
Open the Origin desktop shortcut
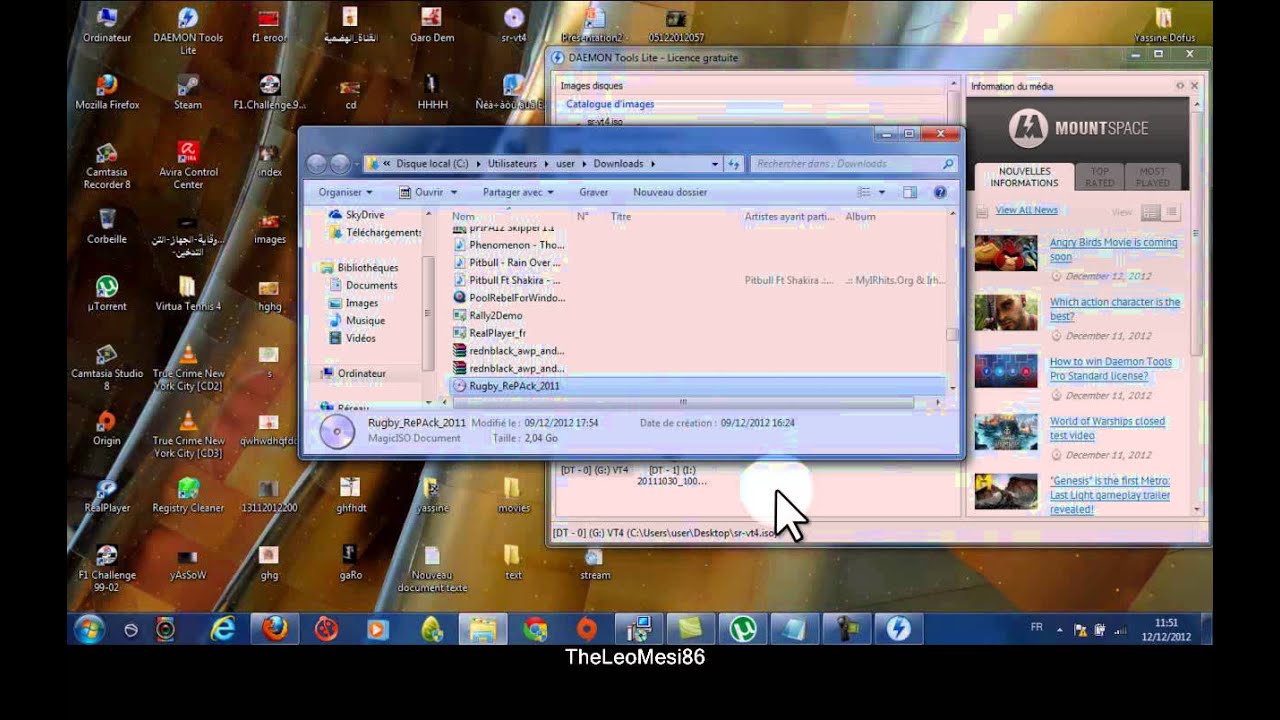point(107,428)
